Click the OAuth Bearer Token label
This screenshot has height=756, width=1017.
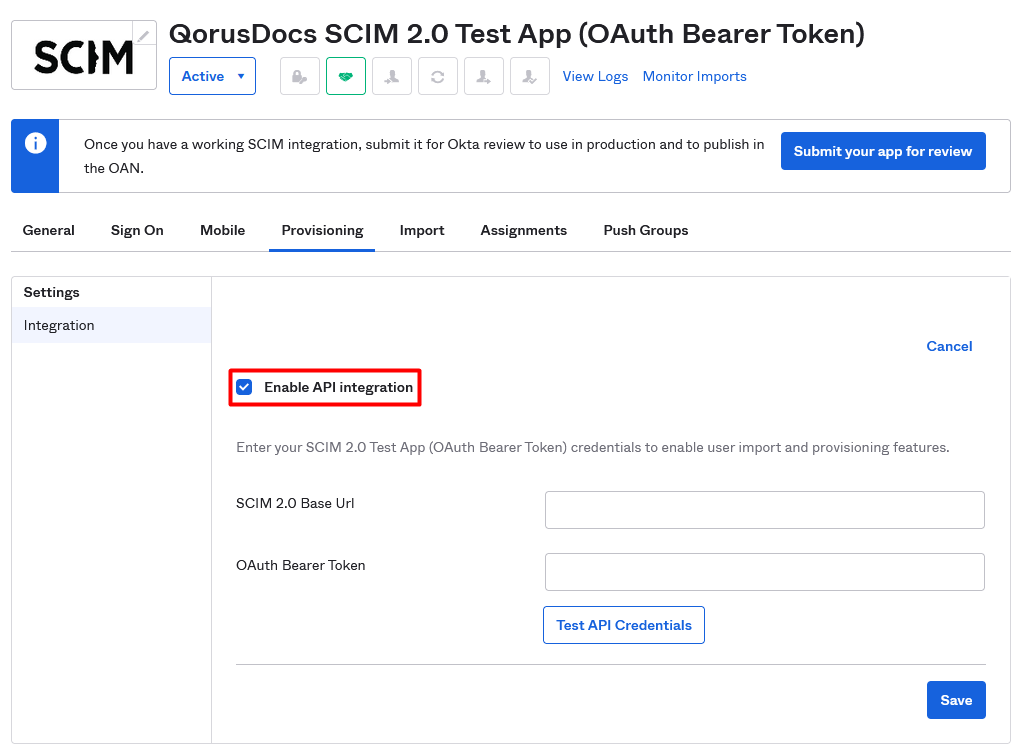300,565
